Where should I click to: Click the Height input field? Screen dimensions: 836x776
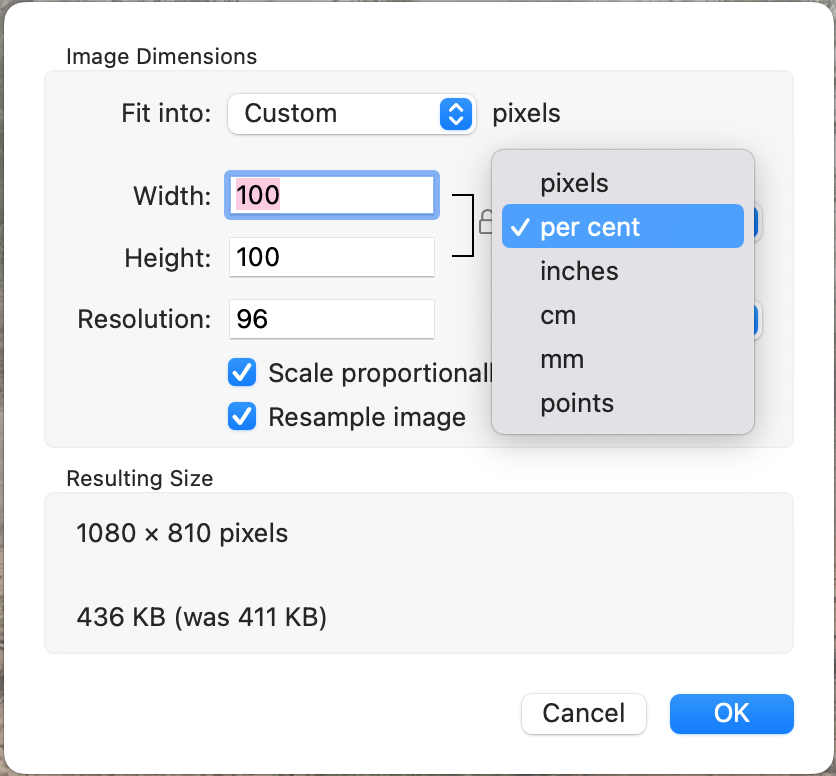point(332,258)
